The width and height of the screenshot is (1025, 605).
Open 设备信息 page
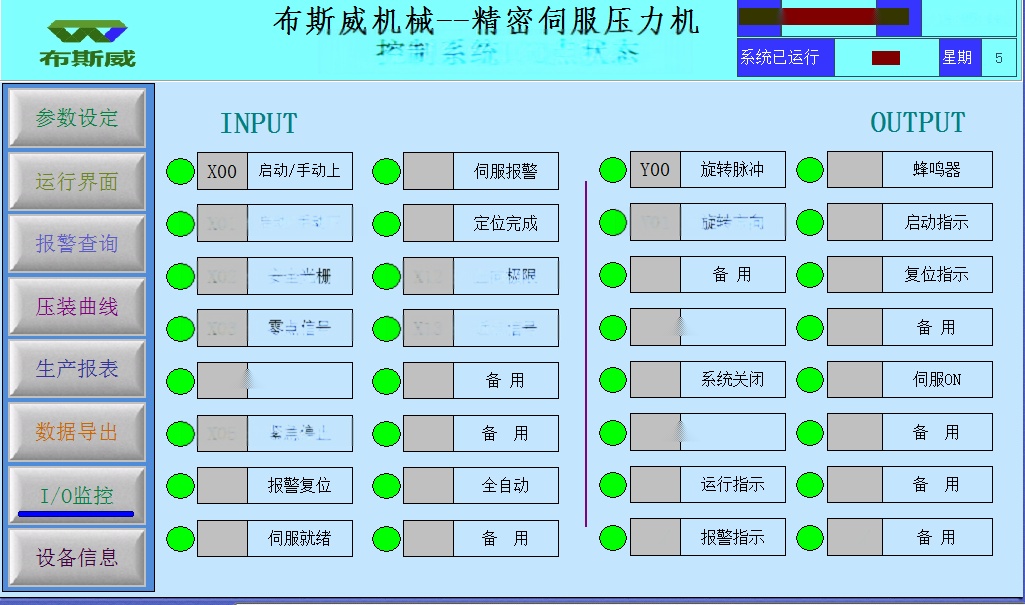click(76, 557)
